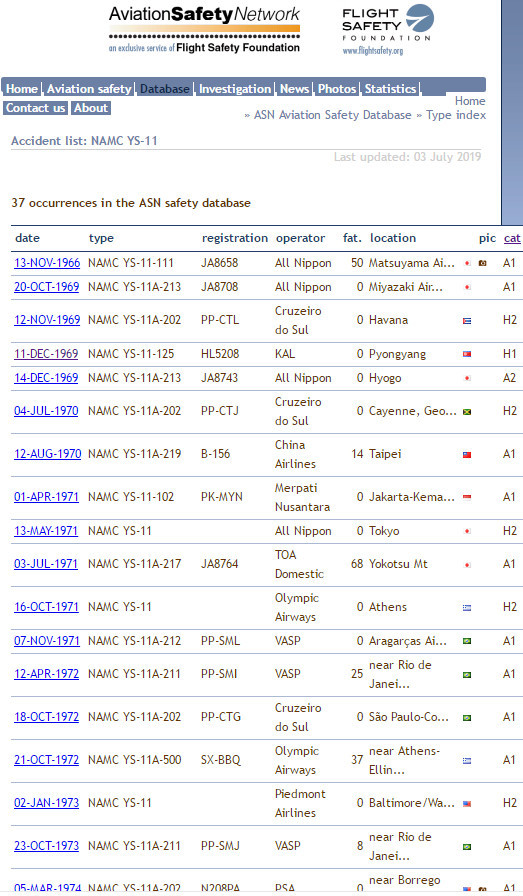Select the Database menu tab
523x896 pixels.
click(165, 89)
